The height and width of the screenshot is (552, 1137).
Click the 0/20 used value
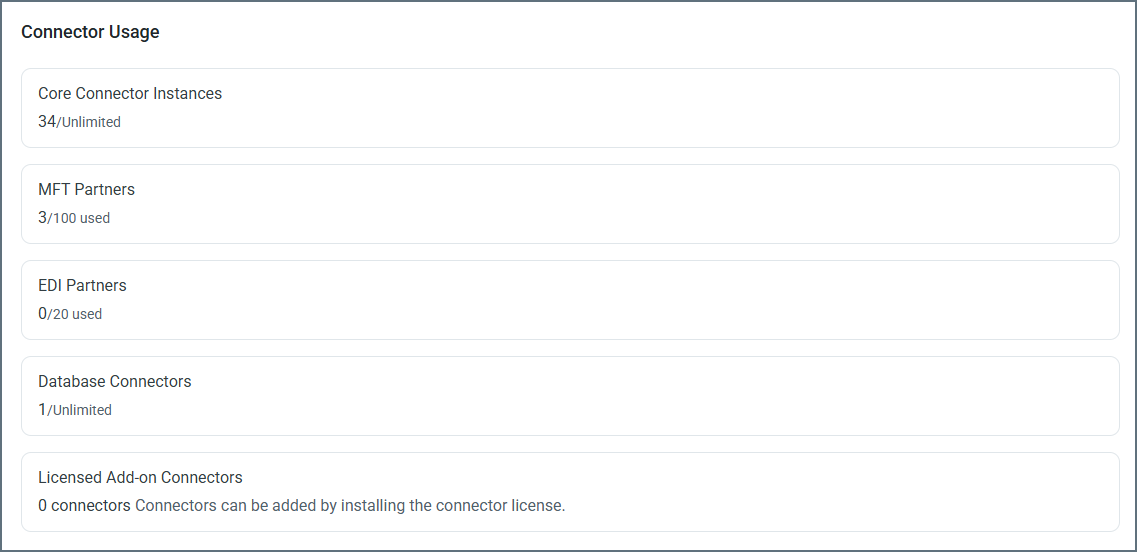point(70,314)
